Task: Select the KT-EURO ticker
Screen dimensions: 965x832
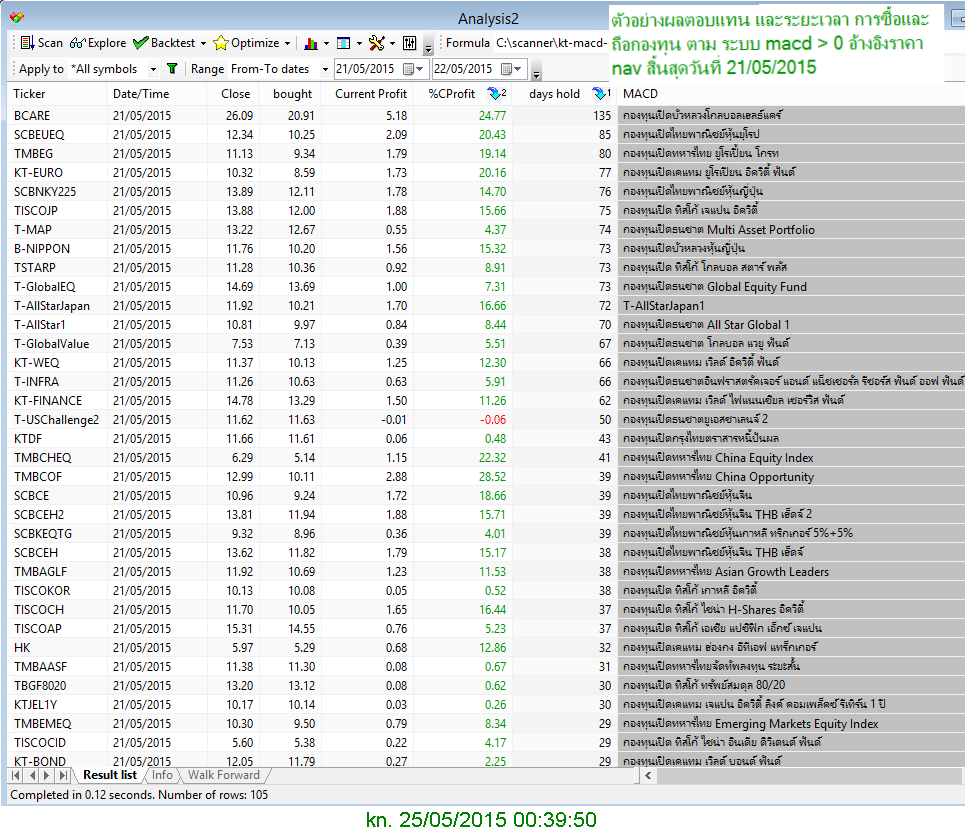Action: point(38,172)
